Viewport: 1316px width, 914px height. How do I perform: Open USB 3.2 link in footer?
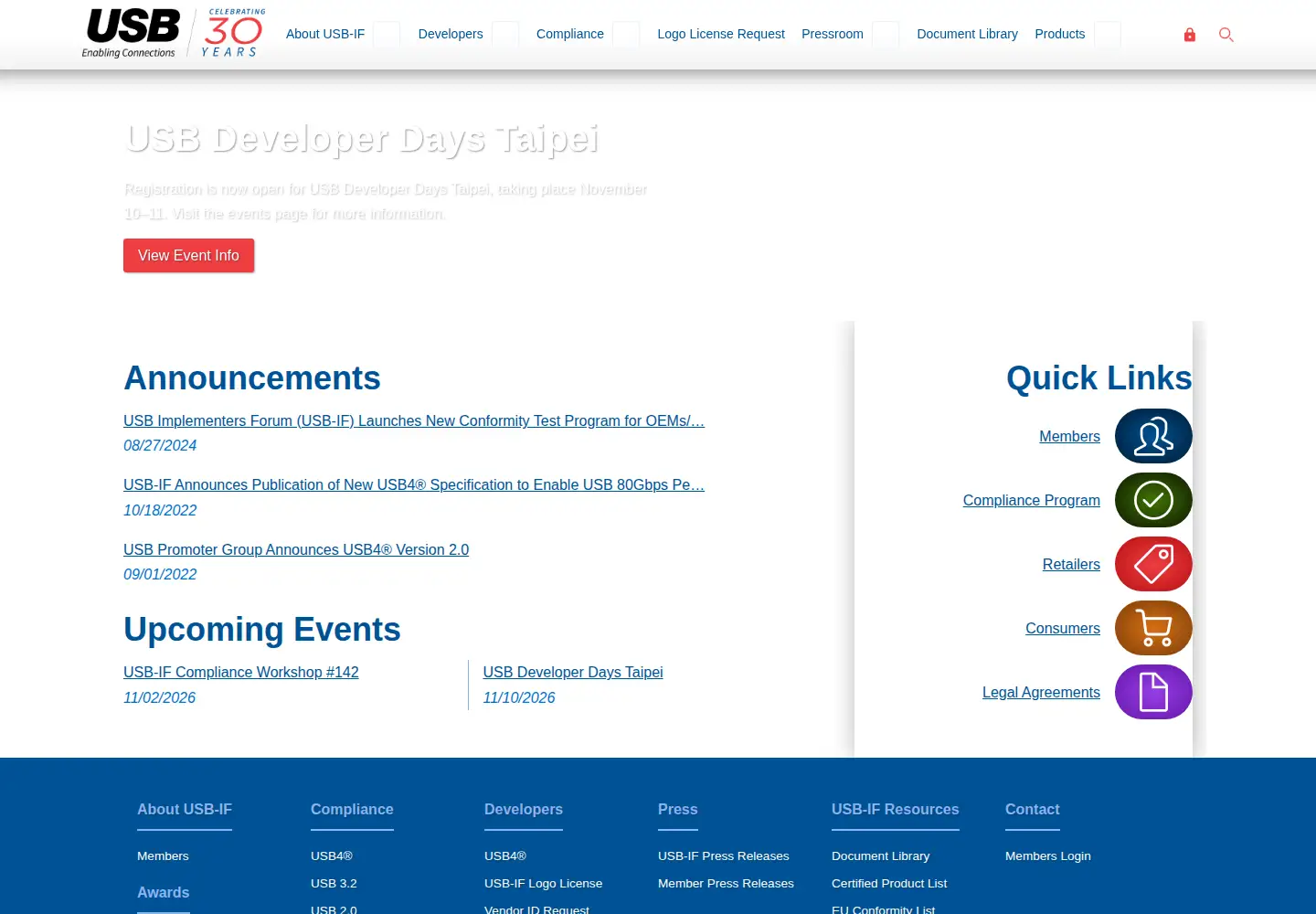(334, 884)
